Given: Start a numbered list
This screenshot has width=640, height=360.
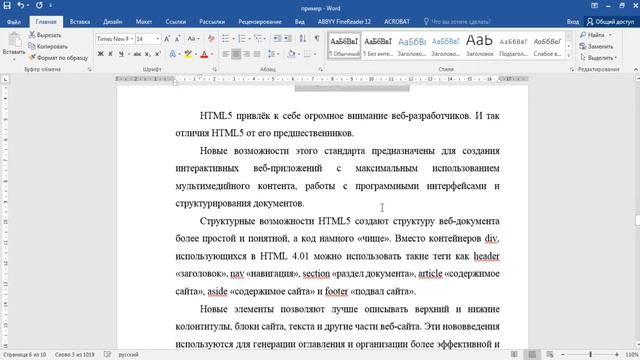Looking at the screenshot, I should pyautogui.click(x=242, y=39).
